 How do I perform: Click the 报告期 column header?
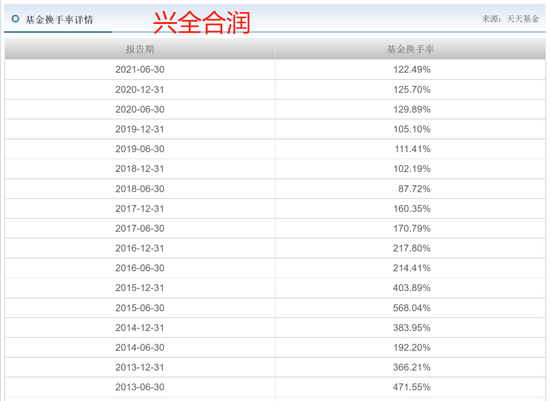click(140, 49)
